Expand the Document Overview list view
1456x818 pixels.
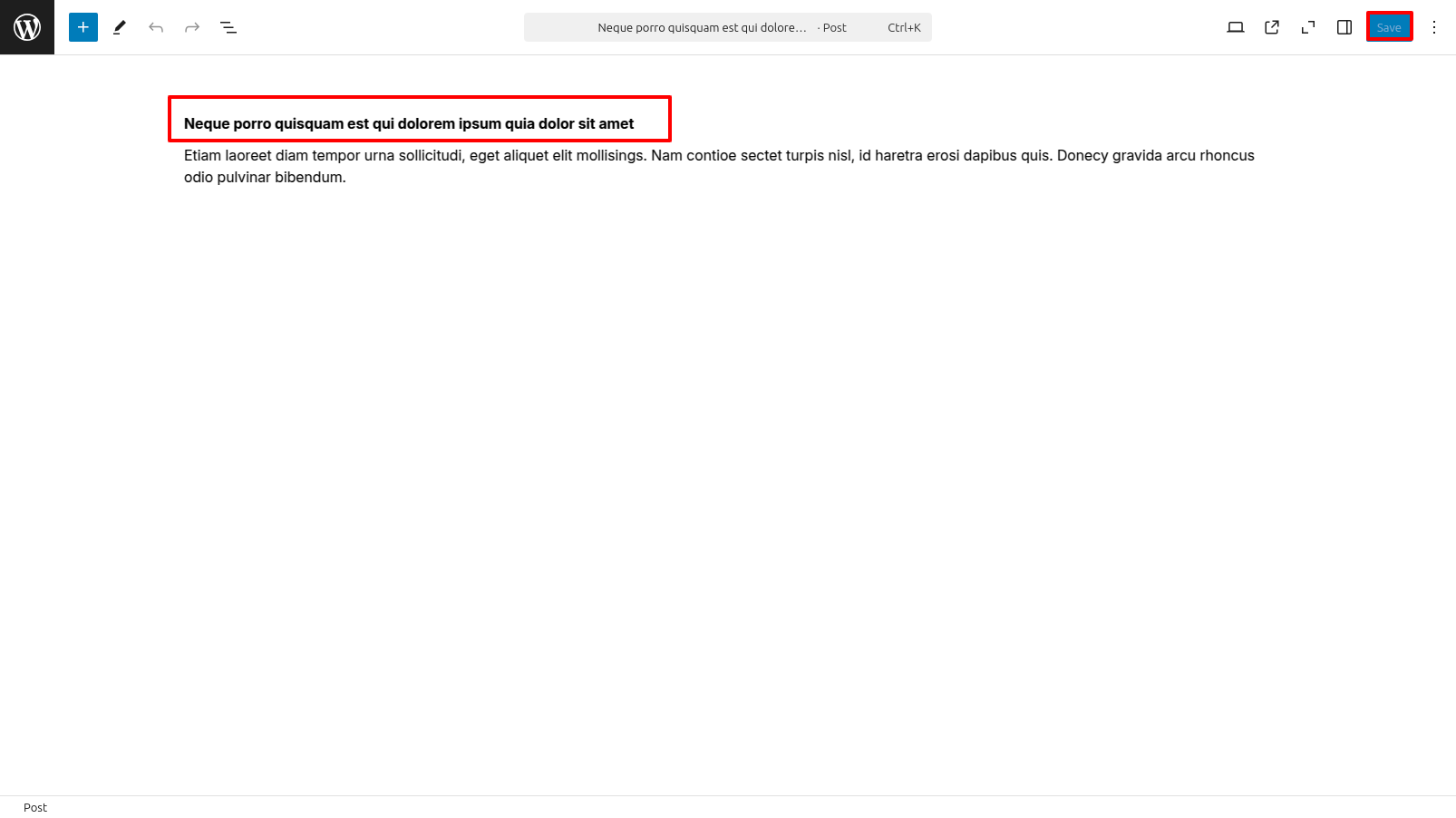(228, 27)
